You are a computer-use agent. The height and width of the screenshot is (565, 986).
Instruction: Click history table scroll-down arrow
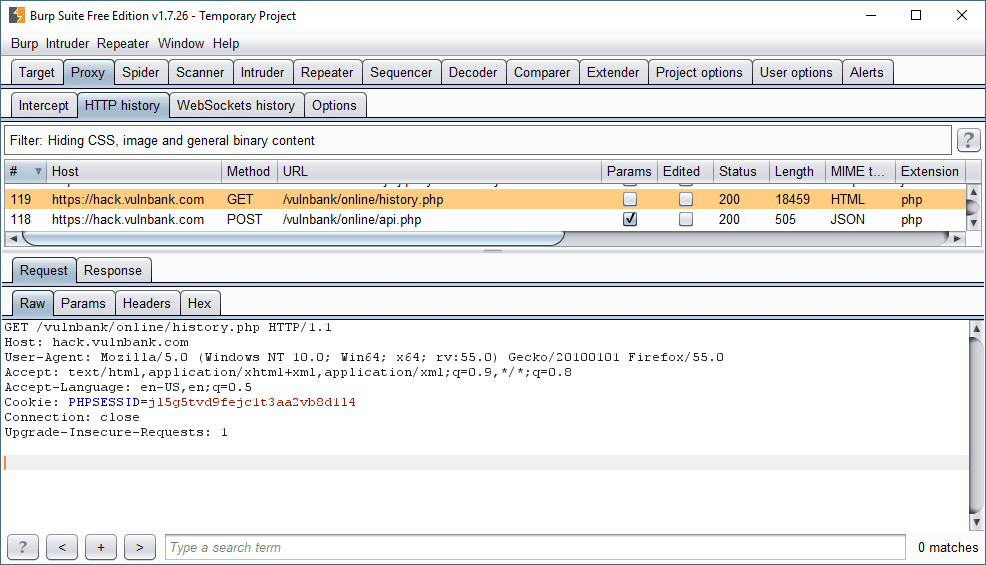pos(973,223)
